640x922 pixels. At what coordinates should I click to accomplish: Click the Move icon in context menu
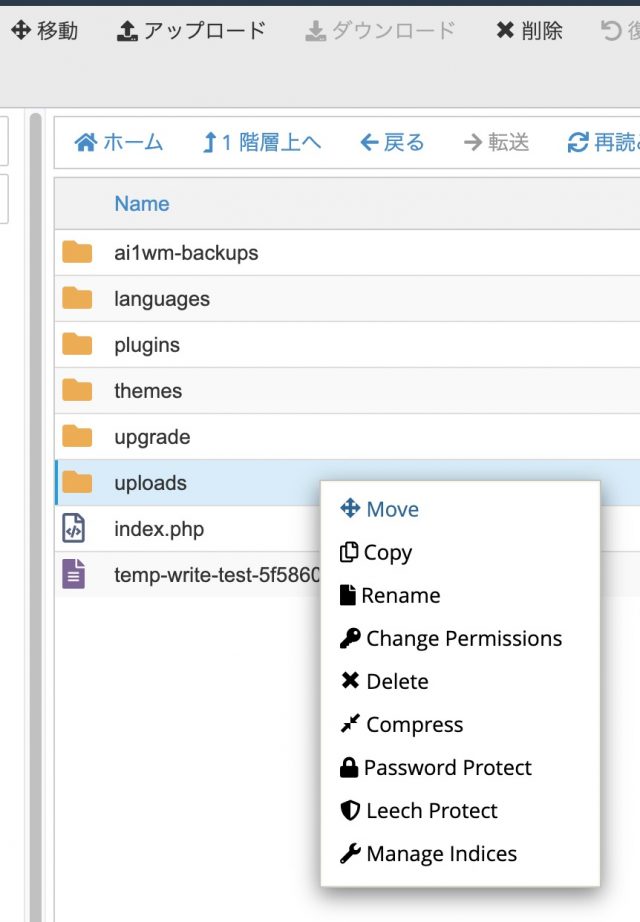click(350, 509)
